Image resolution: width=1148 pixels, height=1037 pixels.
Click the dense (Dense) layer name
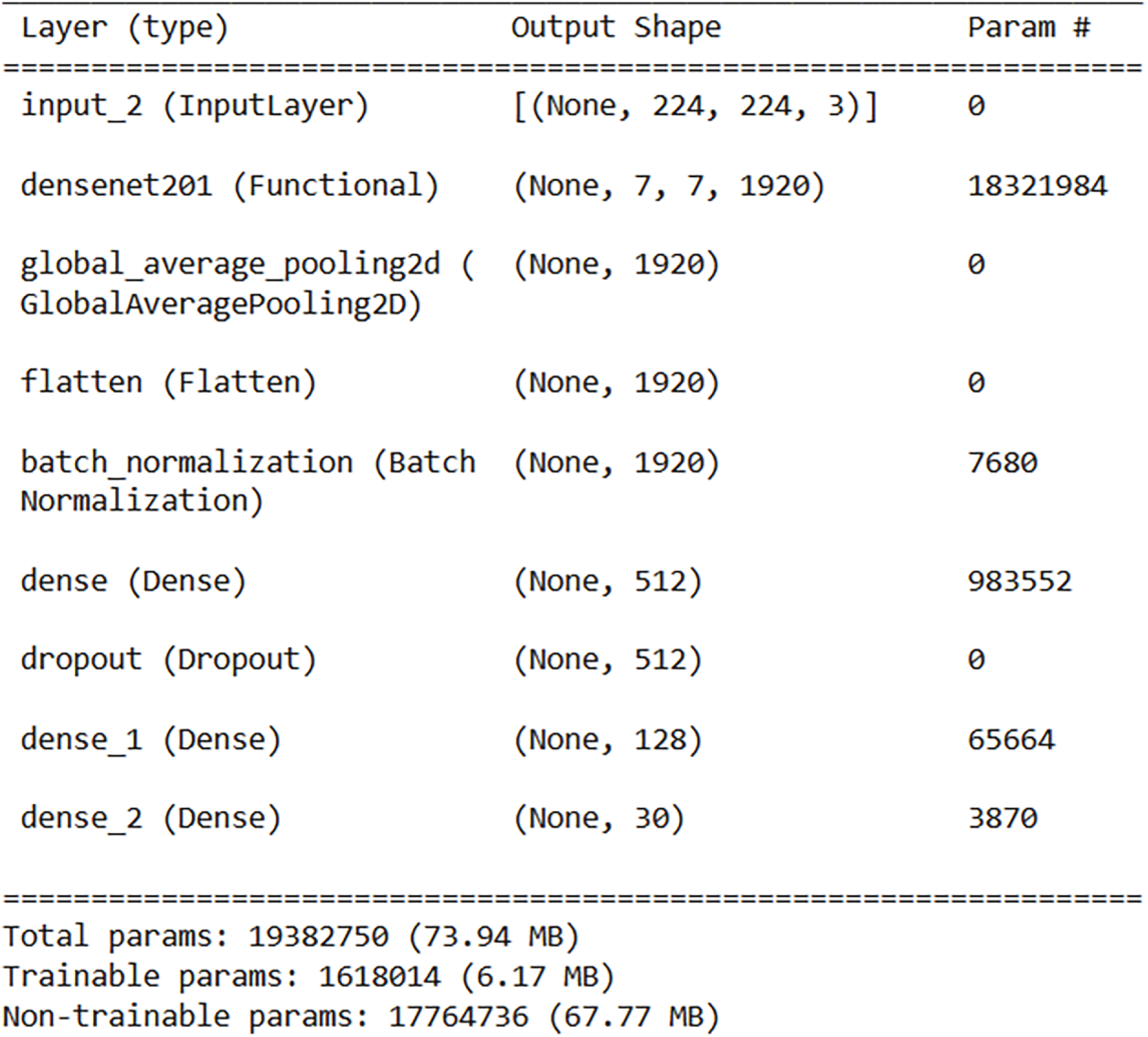coord(133,581)
